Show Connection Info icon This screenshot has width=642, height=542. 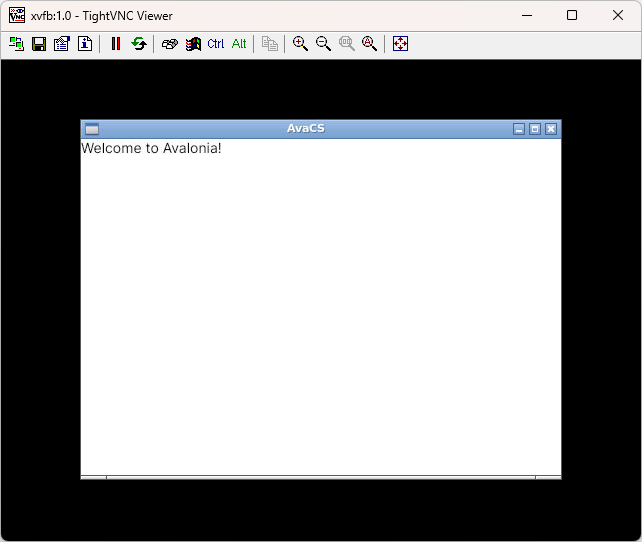85,43
